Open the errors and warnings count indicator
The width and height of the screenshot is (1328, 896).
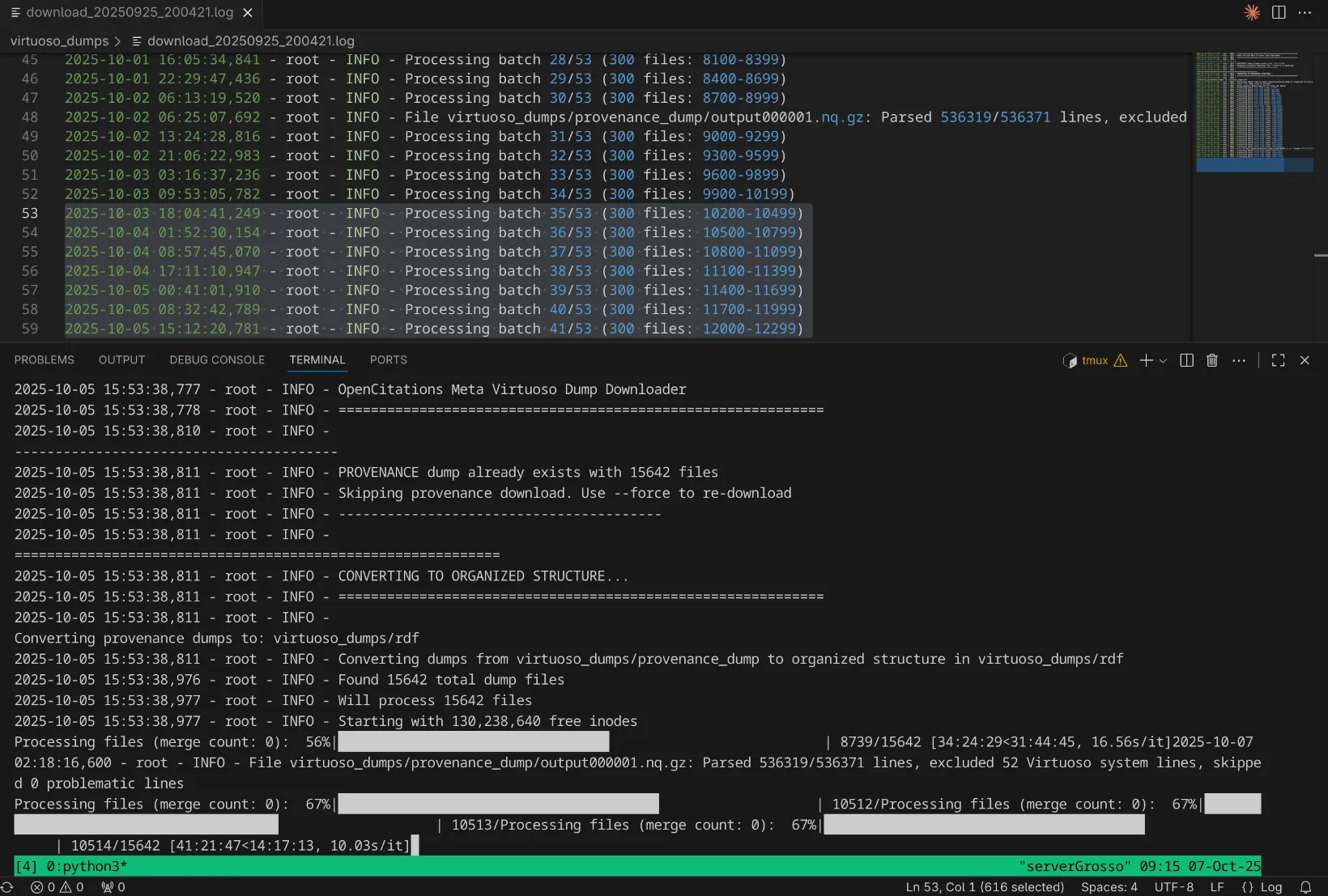point(57,887)
